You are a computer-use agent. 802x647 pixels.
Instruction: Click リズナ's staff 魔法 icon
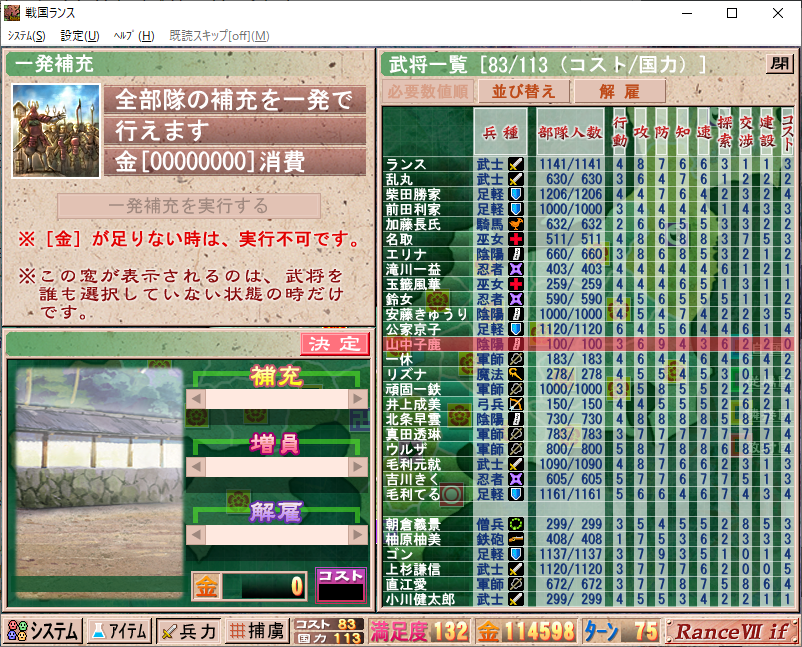[516, 374]
